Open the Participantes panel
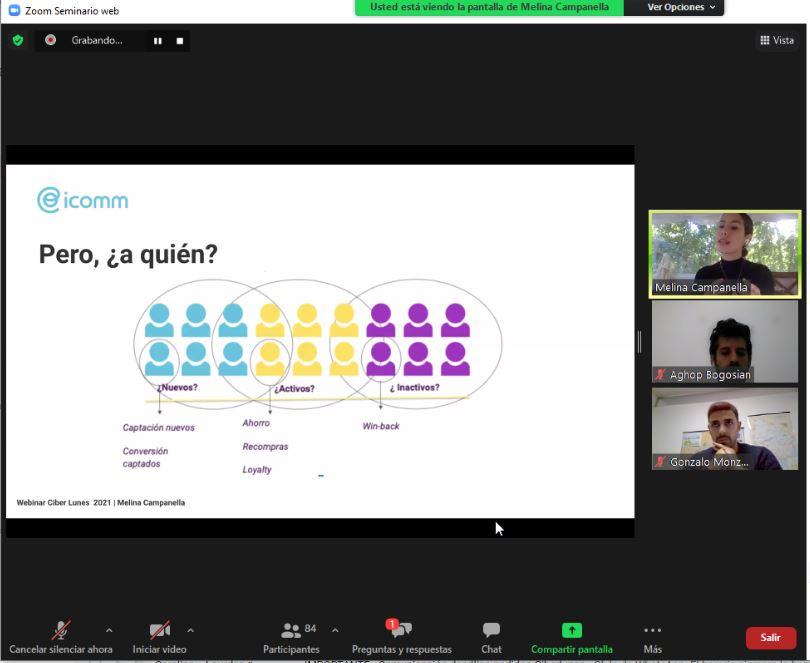Screen dimensions: 810x663 291,636
